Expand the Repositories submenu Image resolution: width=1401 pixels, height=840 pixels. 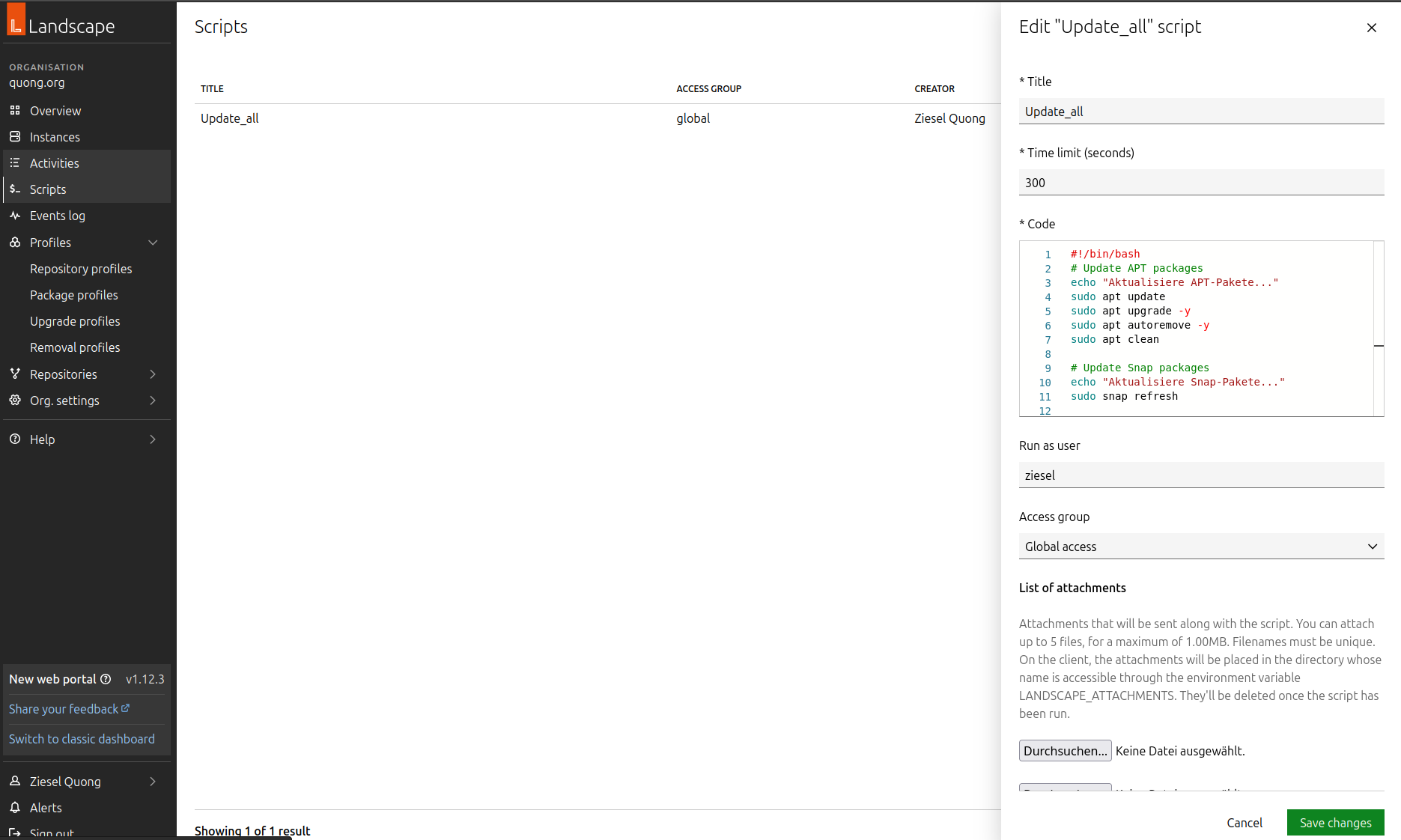click(x=153, y=374)
